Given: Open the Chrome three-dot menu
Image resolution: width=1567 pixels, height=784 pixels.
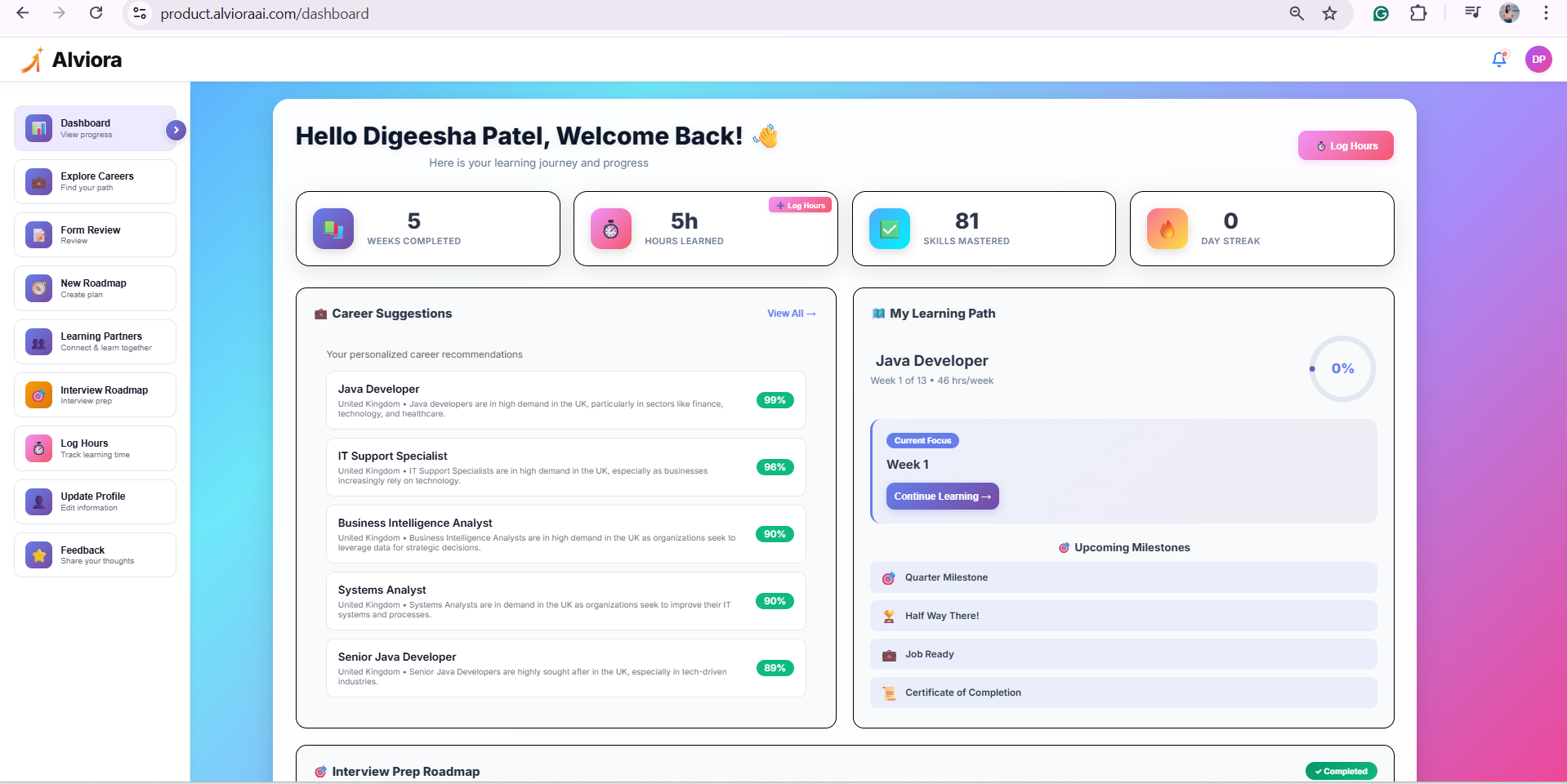Looking at the screenshot, I should (1546, 13).
